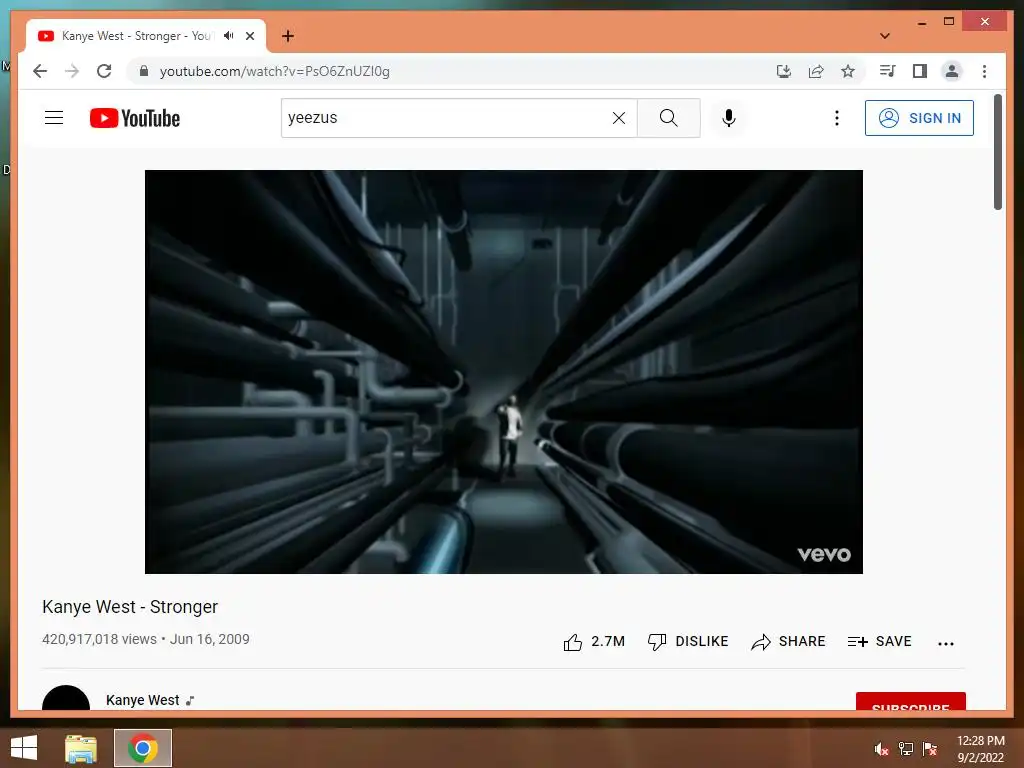Open more actions ellipsis below video
Viewport: 1024px width, 768px height.
pos(945,643)
